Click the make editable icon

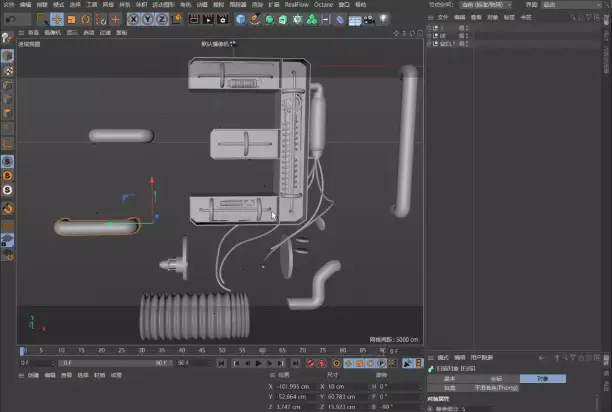tap(7, 38)
